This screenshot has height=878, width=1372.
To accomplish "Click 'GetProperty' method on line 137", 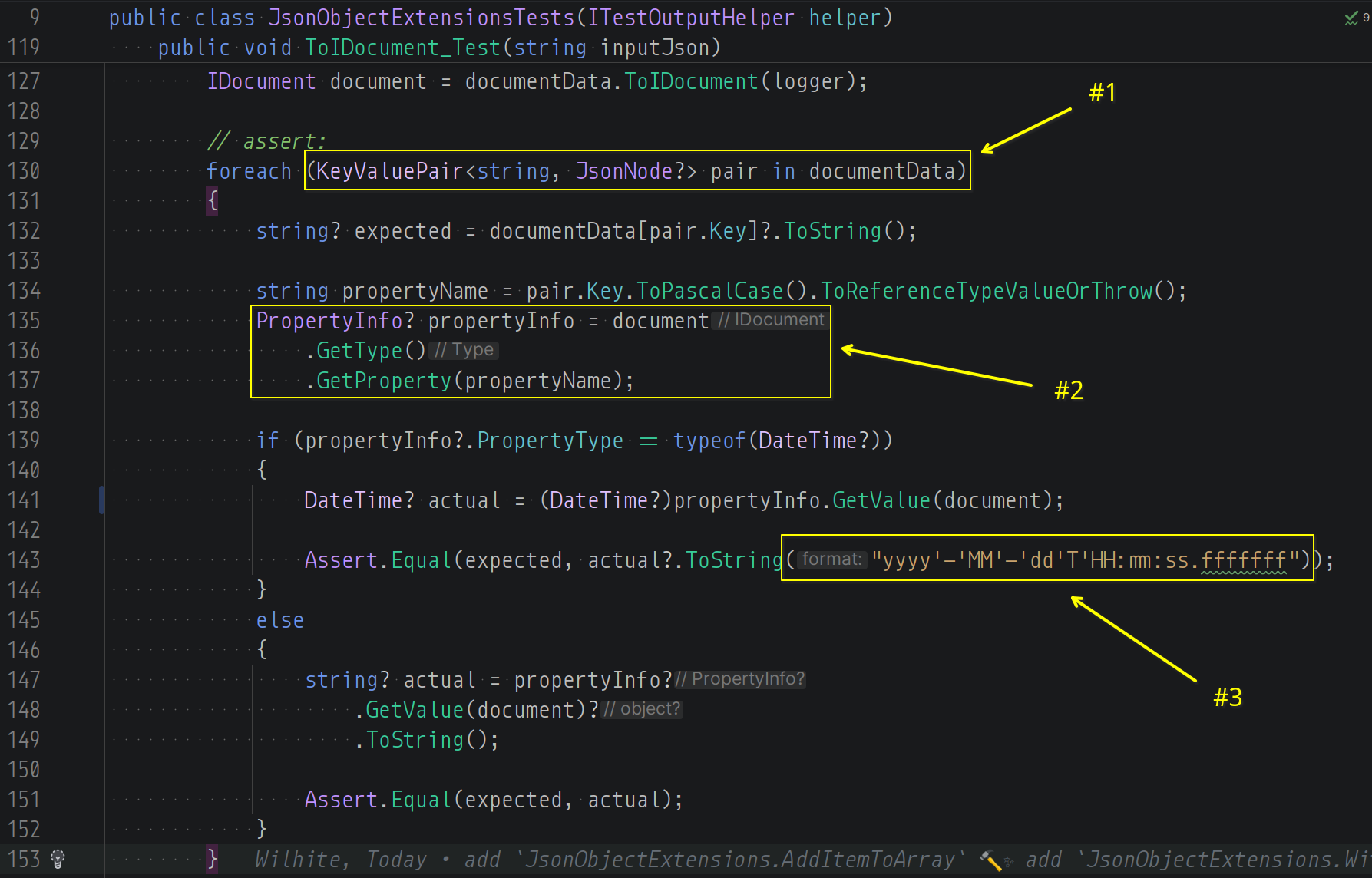I will point(384,381).
